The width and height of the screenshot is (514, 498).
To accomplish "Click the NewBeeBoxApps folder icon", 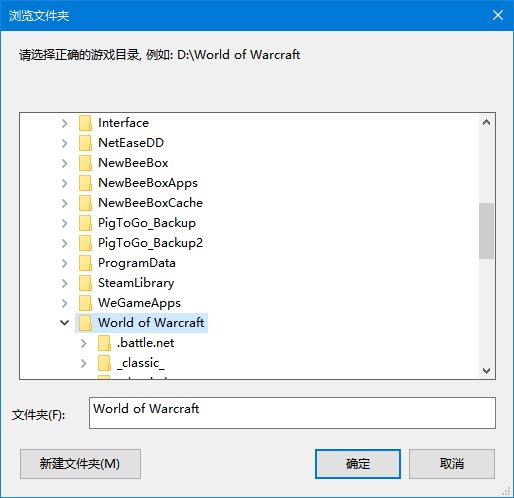I will [x=85, y=183].
